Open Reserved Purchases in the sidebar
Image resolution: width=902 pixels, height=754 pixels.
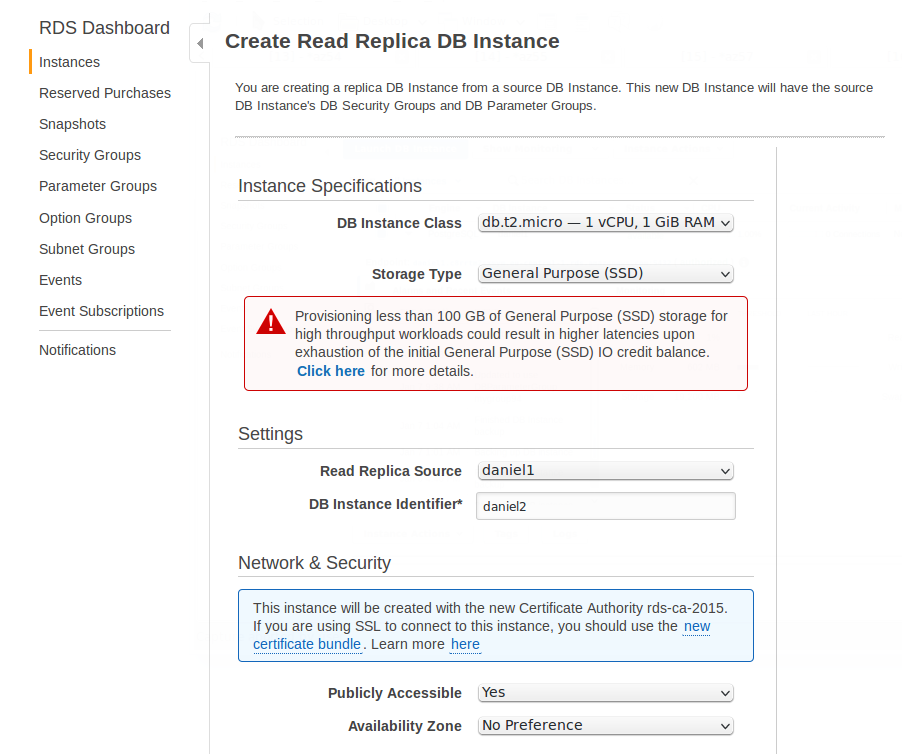point(105,93)
